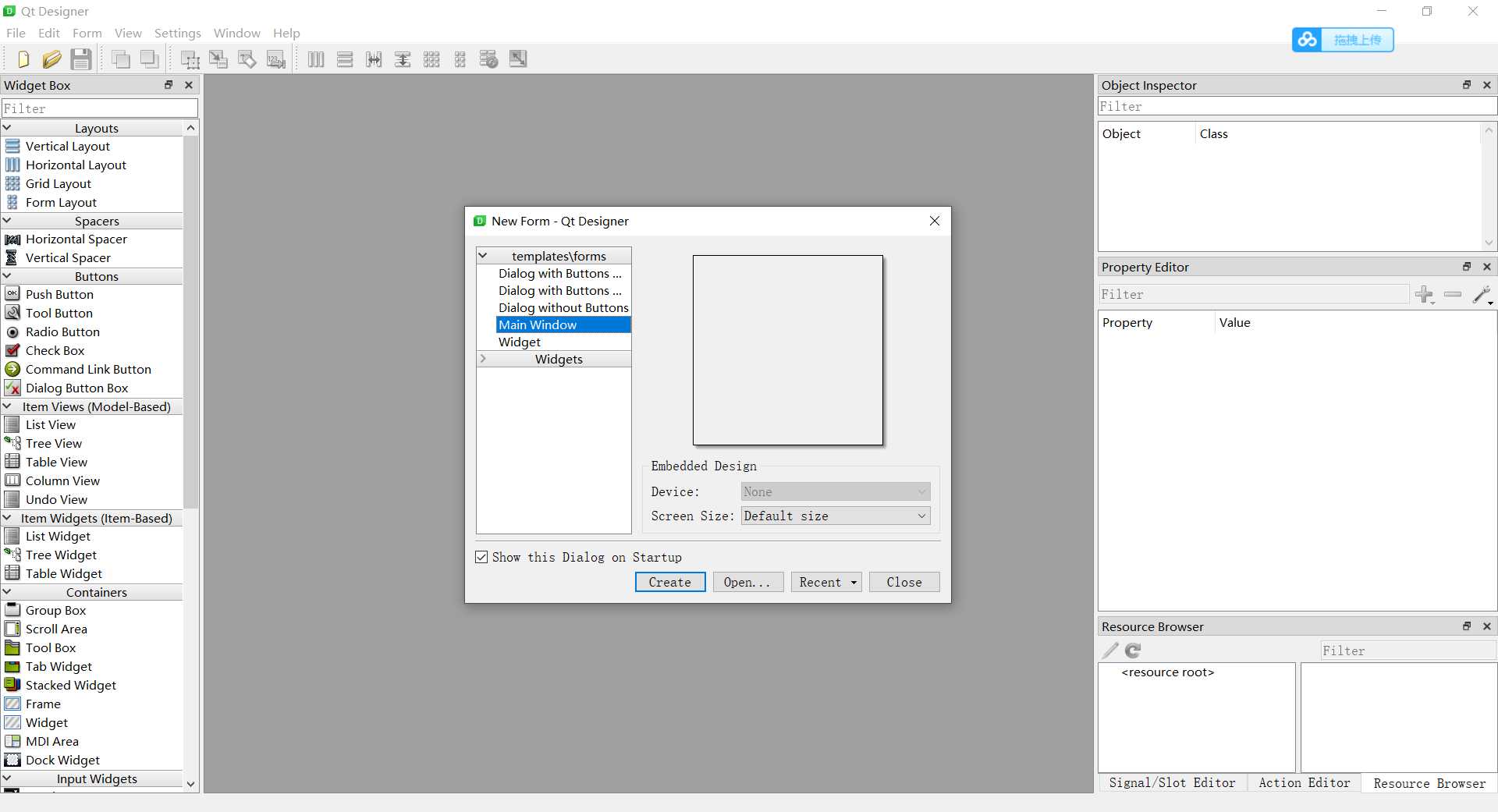1498x812 pixels.
Task: Click the wrench icon in Property Editor
Action: tap(1482, 295)
